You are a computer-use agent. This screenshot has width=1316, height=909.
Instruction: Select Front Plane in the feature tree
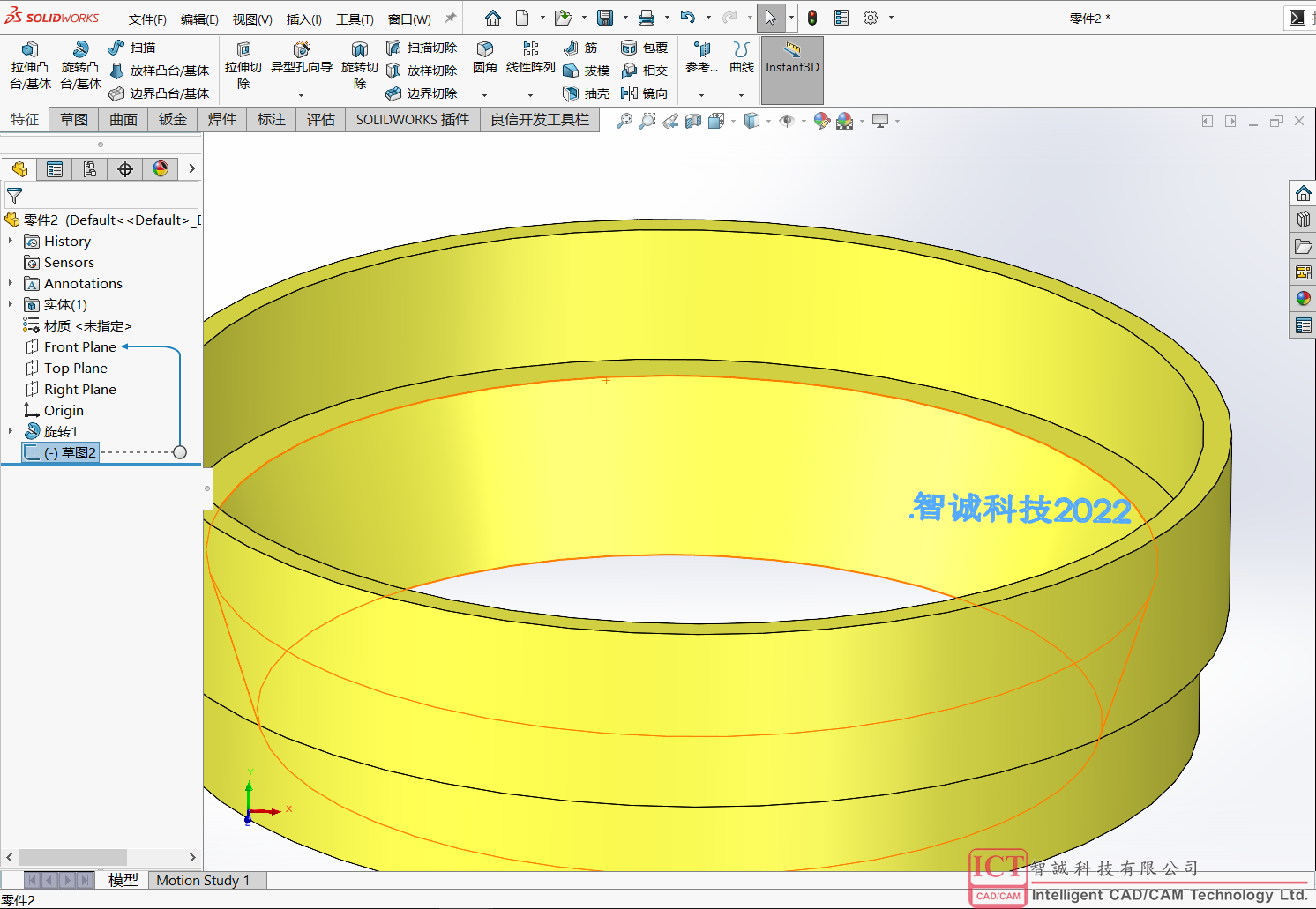[71, 346]
